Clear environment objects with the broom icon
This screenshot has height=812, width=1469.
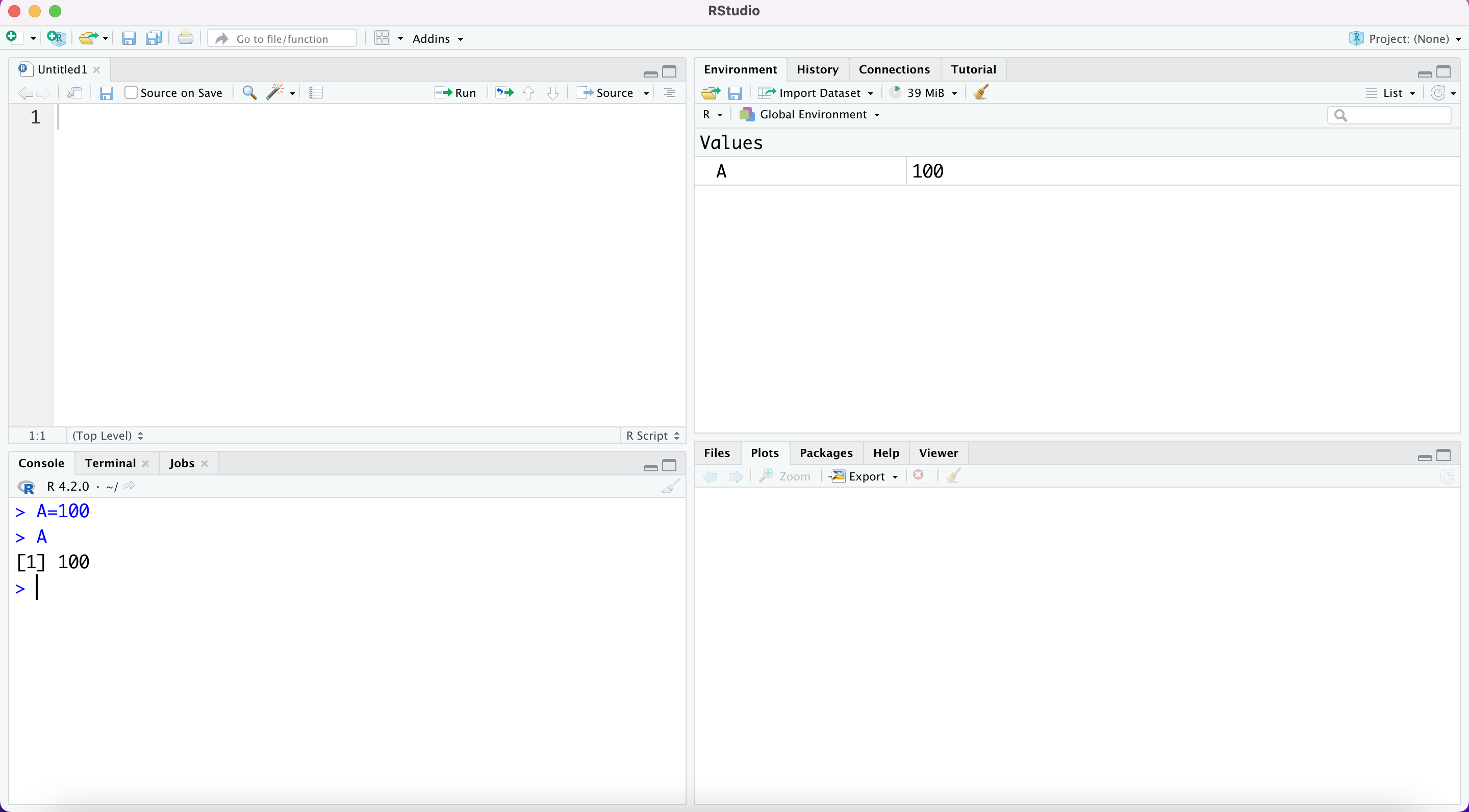click(x=981, y=92)
